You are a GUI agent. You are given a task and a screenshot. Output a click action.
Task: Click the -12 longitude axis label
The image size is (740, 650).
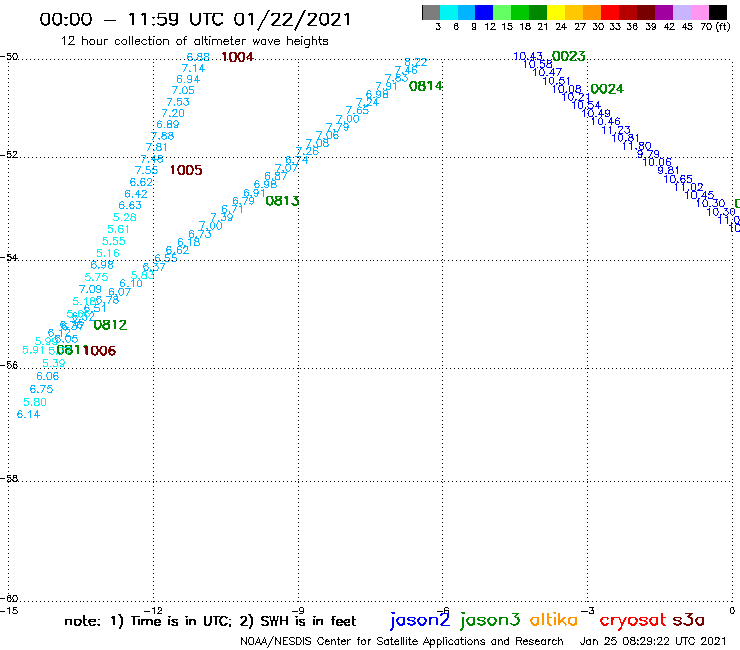[153, 611]
